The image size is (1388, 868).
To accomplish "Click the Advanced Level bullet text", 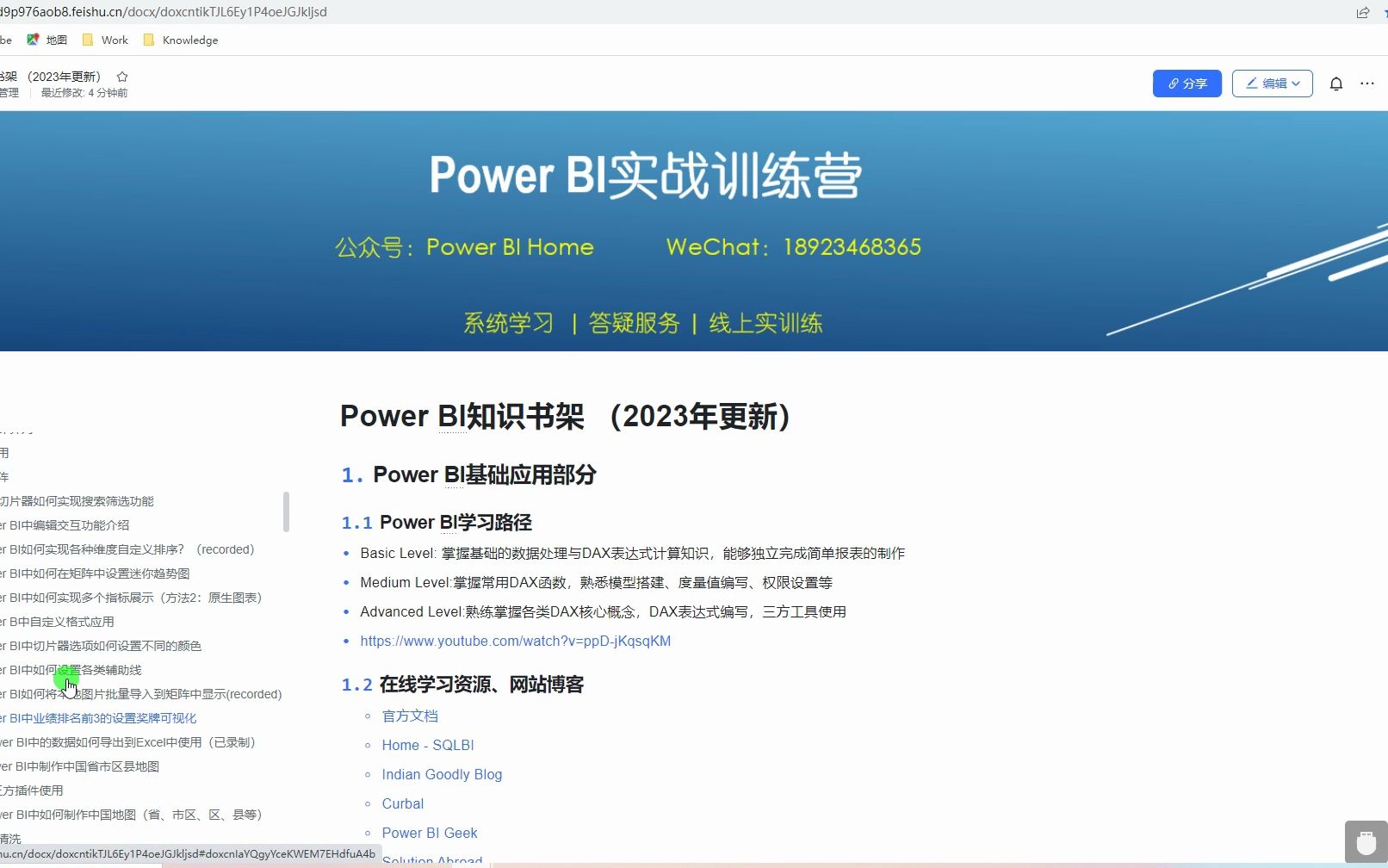I will click(603, 612).
